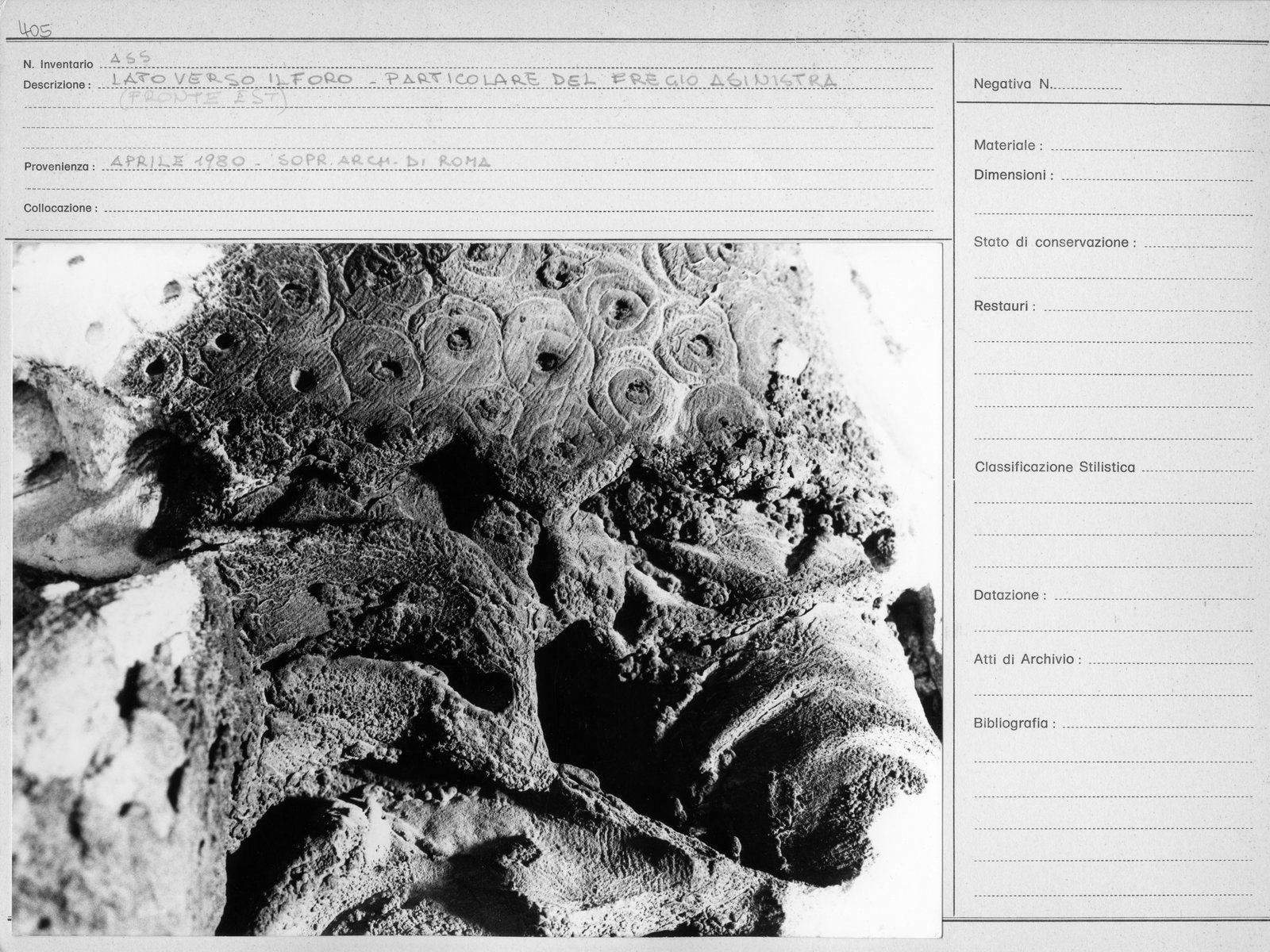Select the 'Descrizione :' label
This screenshot has width=1270, height=952.
click(57, 85)
